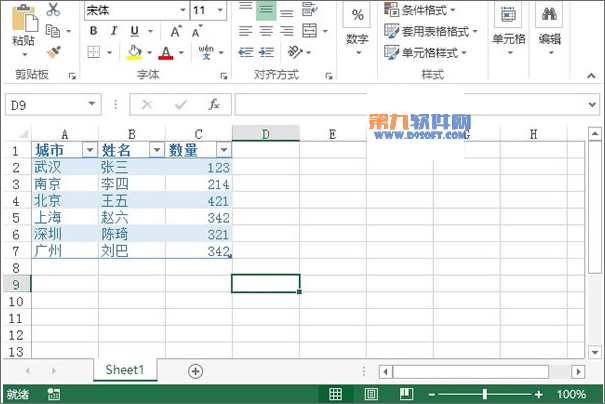The width and height of the screenshot is (605, 404).
Task: Set top vertical alignment
Action: click(245, 9)
